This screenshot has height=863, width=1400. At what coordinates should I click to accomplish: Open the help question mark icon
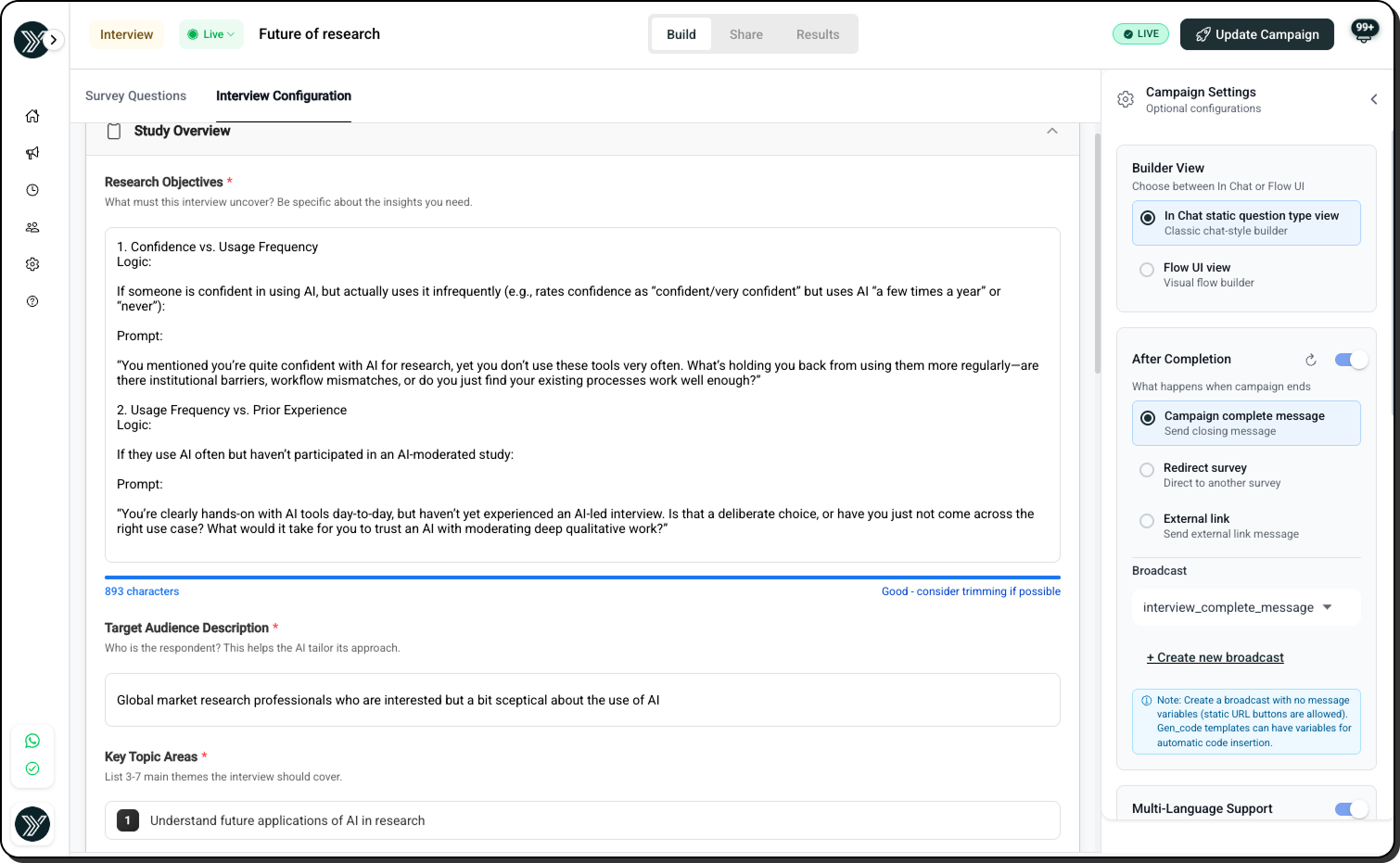click(32, 301)
